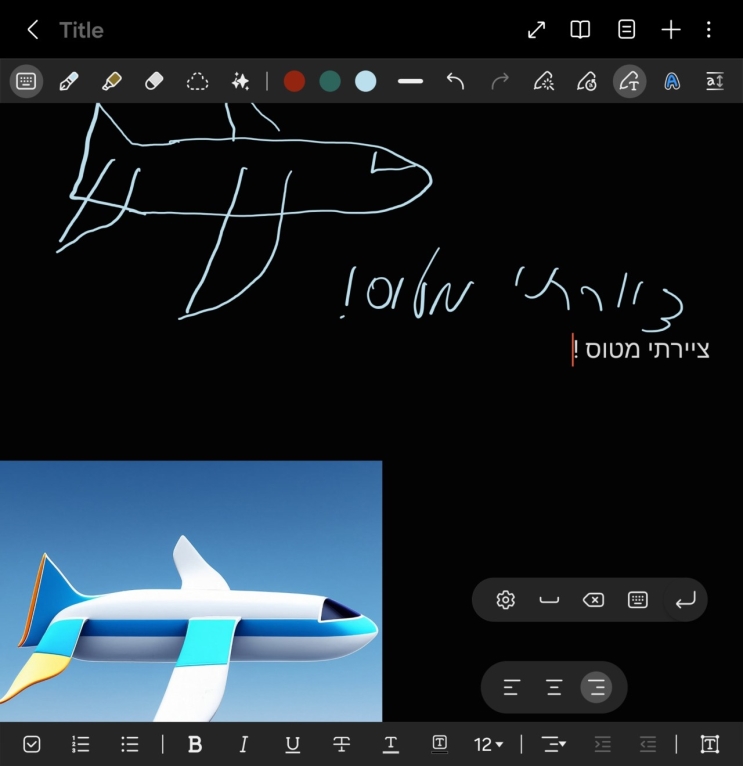
Task: Align text to the left
Action: click(x=511, y=687)
